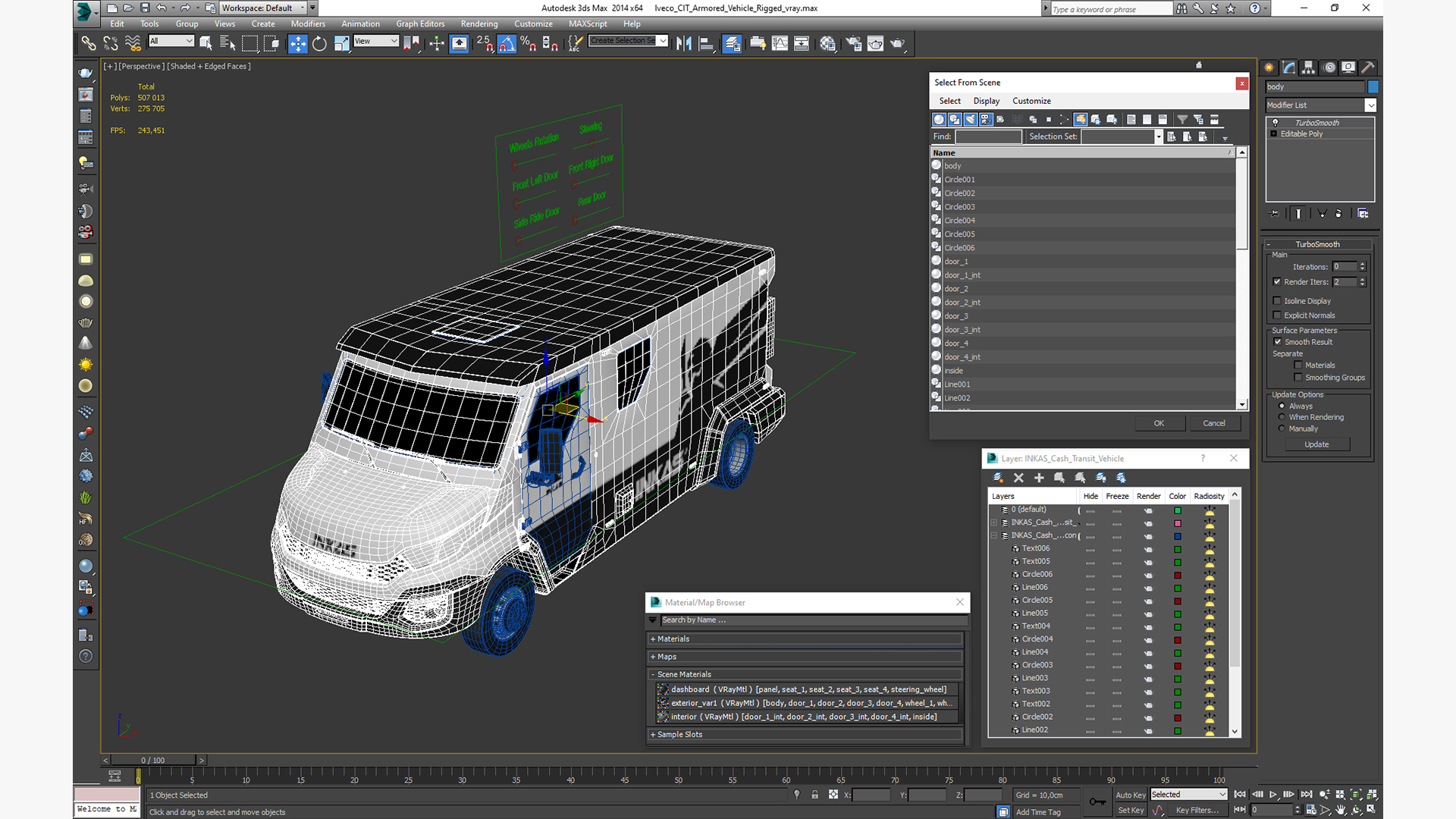The height and width of the screenshot is (819, 1456).
Task: Activate Select and Uniform Scale tool
Action: pyautogui.click(x=341, y=43)
